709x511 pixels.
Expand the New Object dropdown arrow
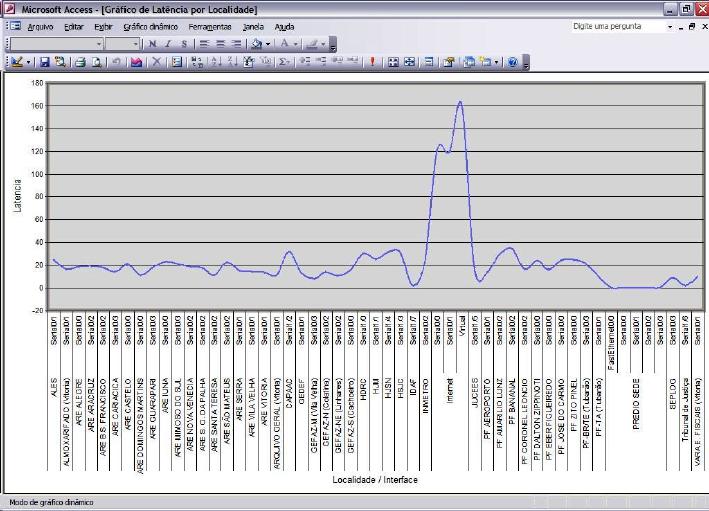pyautogui.click(x=496, y=62)
